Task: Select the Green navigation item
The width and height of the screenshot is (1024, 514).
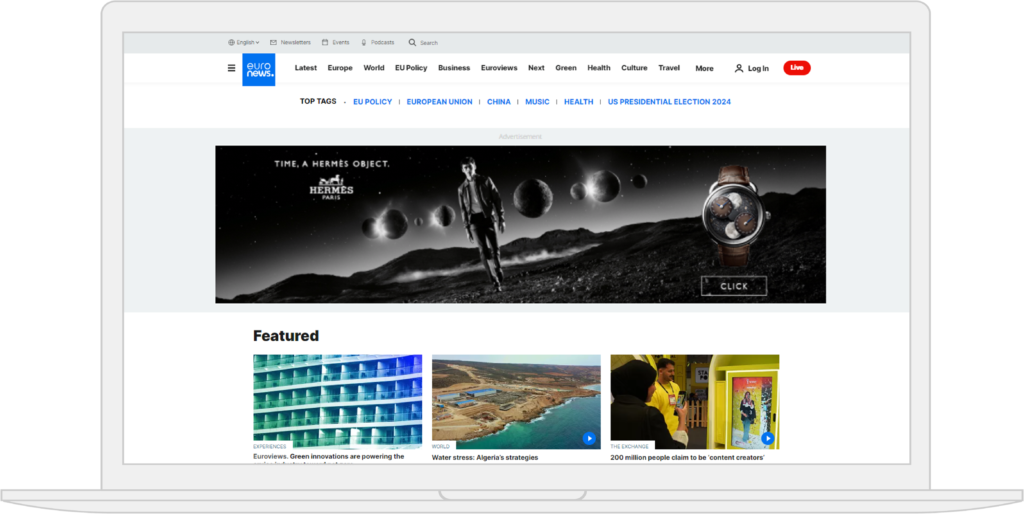Action: pyautogui.click(x=566, y=68)
